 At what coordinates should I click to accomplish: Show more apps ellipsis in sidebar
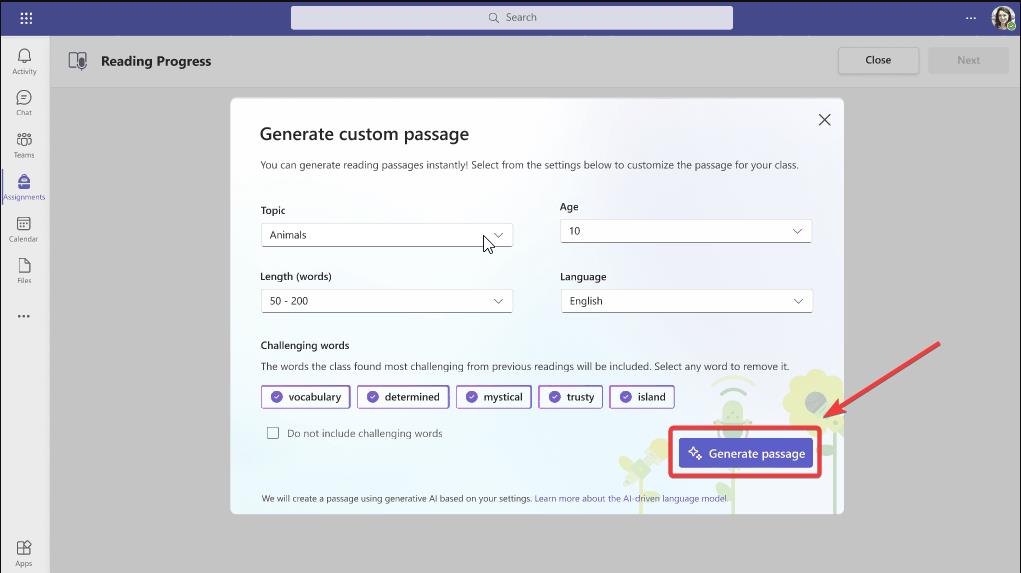pyautogui.click(x=24, y=316)
